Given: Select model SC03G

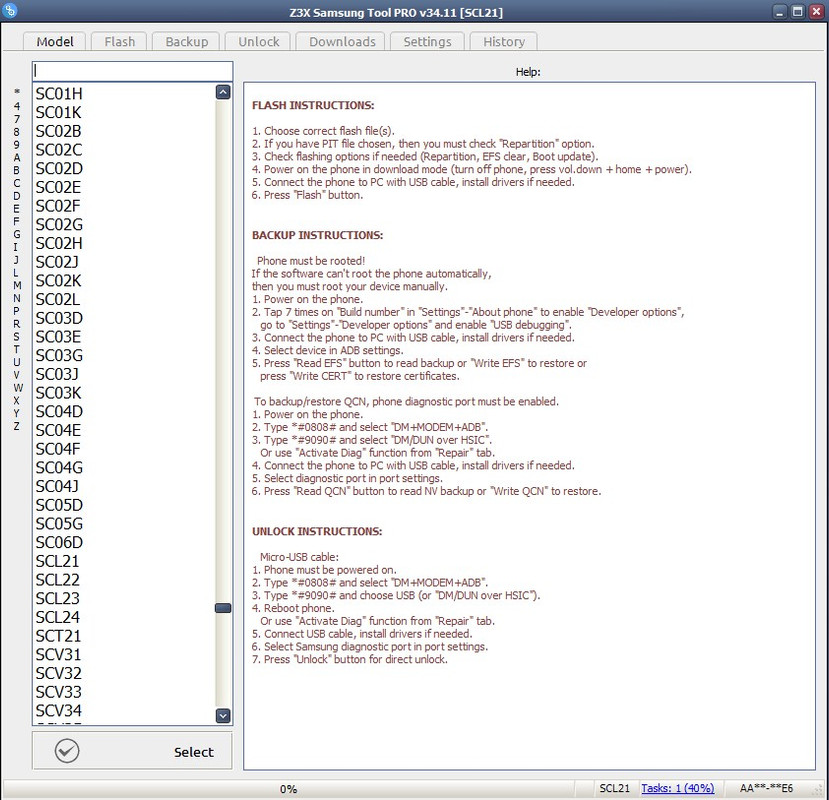Looking at the screenshot, I should coord(124,355).
